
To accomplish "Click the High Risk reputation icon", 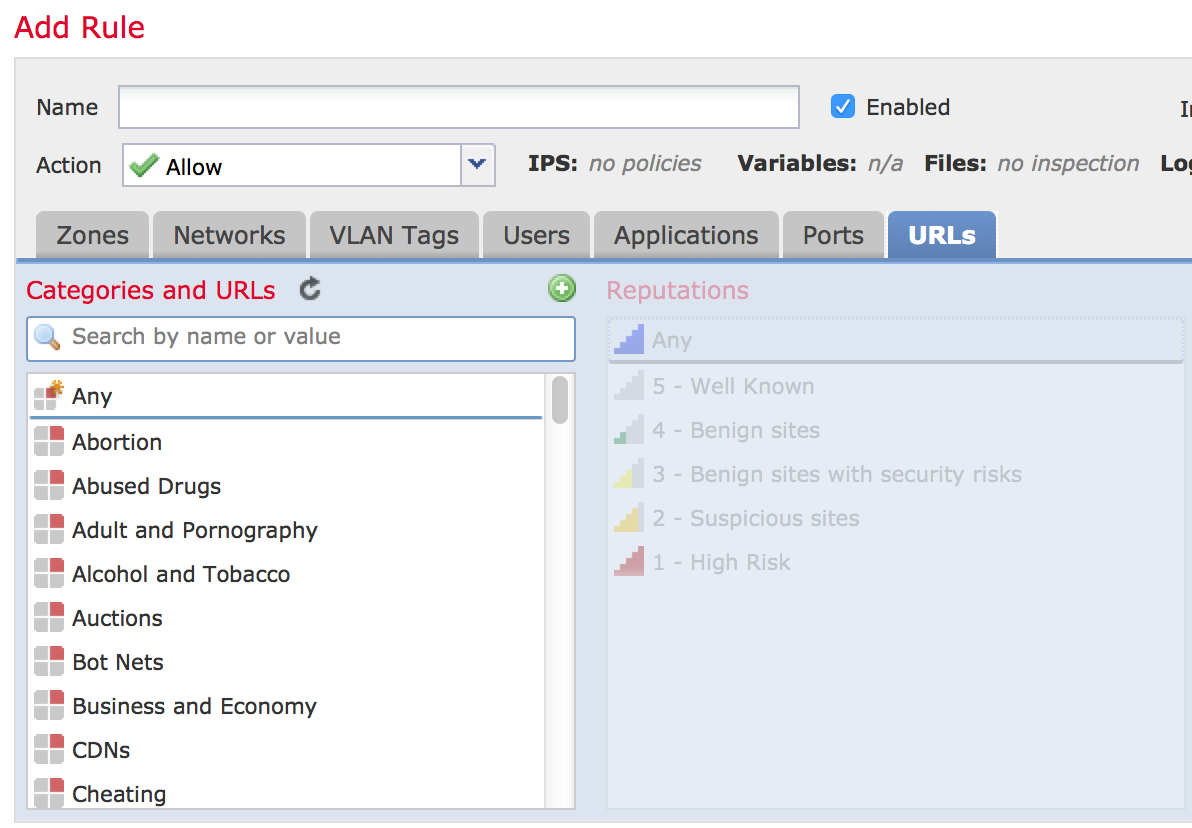I will point(629,562).
